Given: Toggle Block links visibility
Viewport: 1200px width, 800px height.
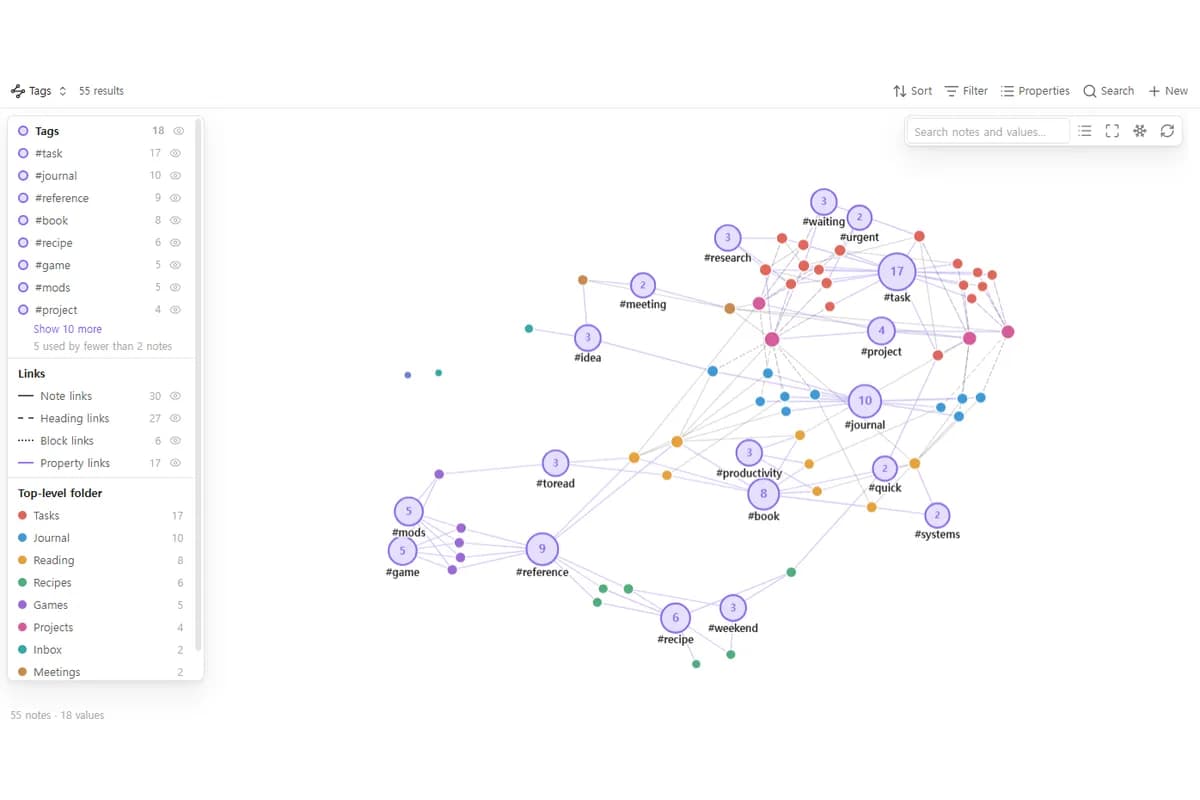Looking at the screenshot, I should (x=175, y=441).
